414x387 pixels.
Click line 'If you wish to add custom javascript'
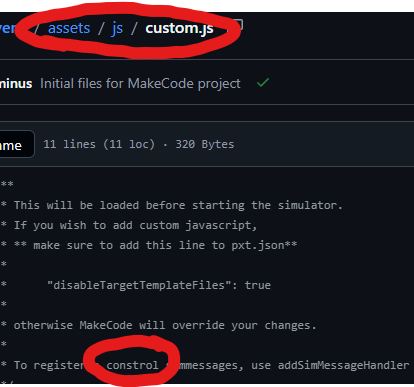(135, 226)
